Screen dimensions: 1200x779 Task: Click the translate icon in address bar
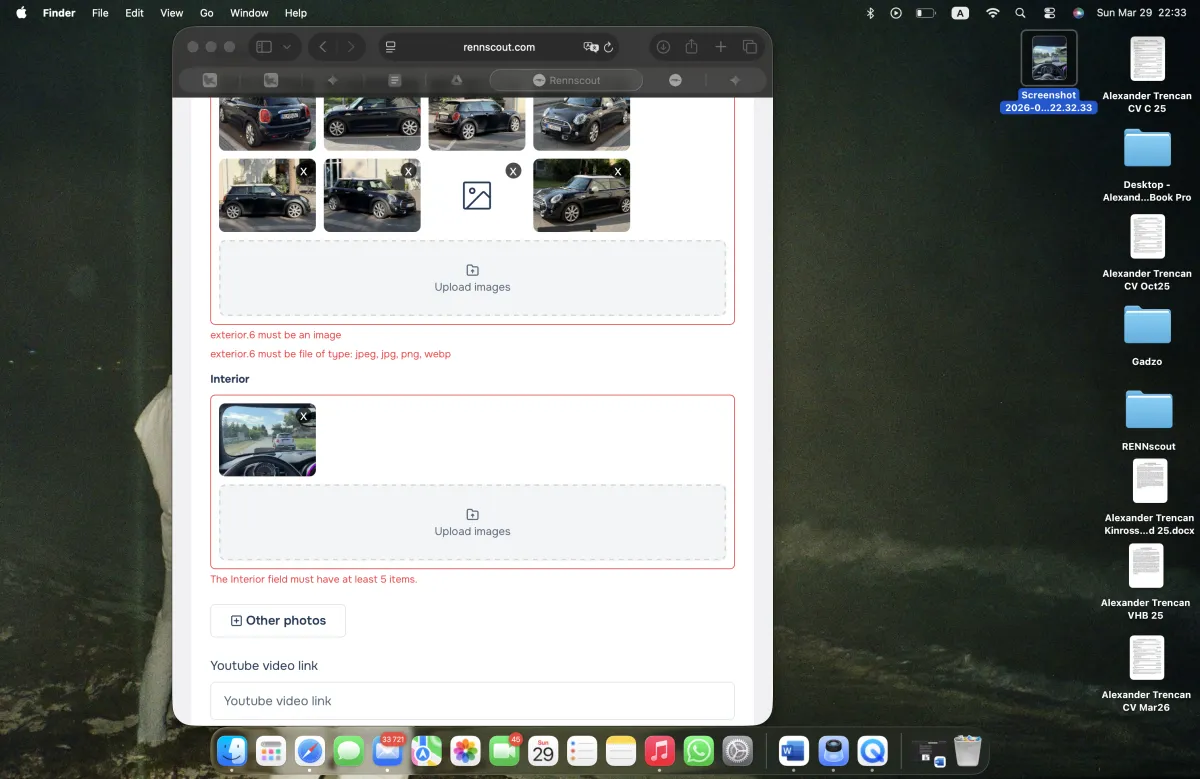590,47
